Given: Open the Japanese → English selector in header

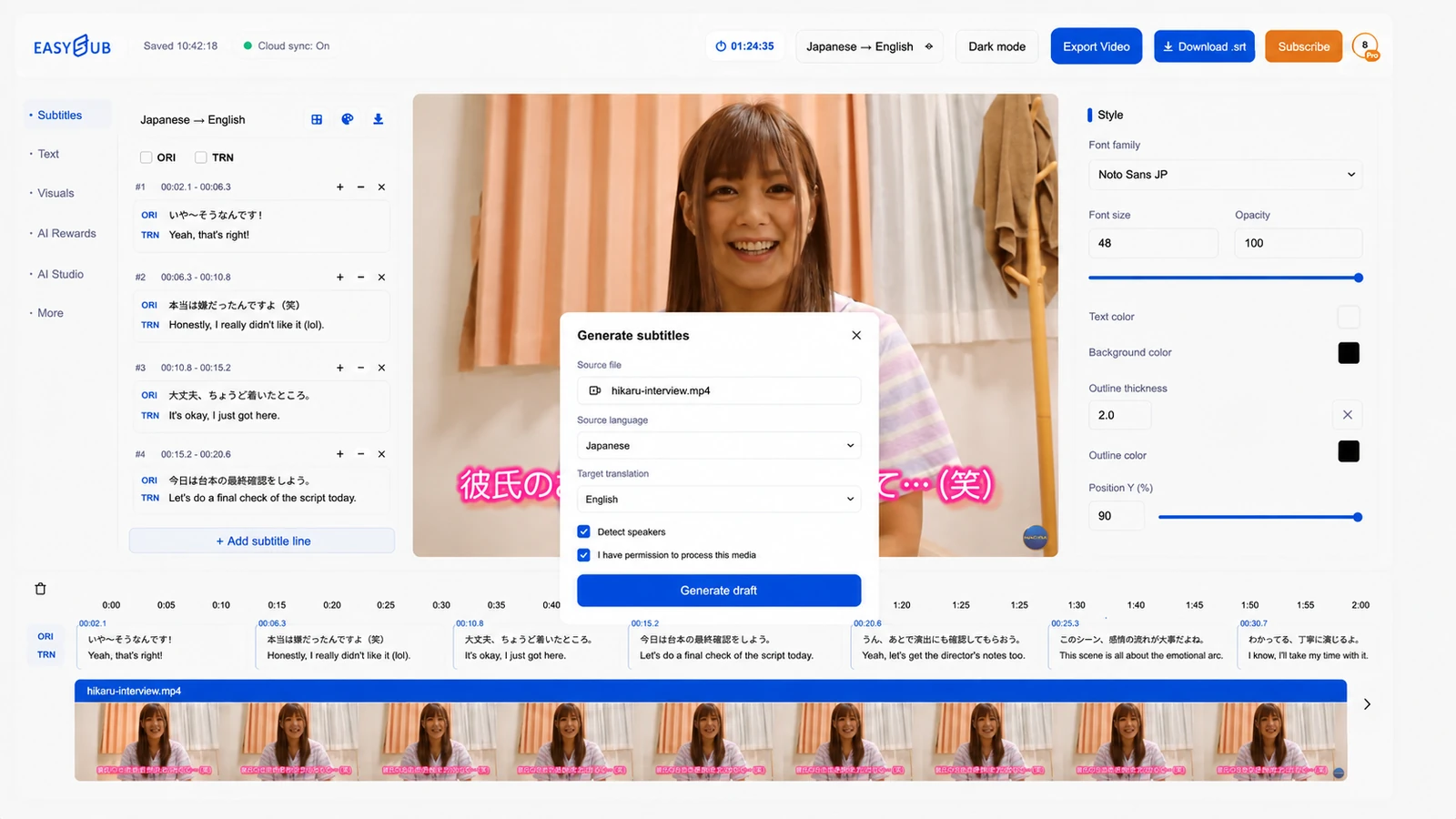Looking at the screenshot, I should [869, 46].
